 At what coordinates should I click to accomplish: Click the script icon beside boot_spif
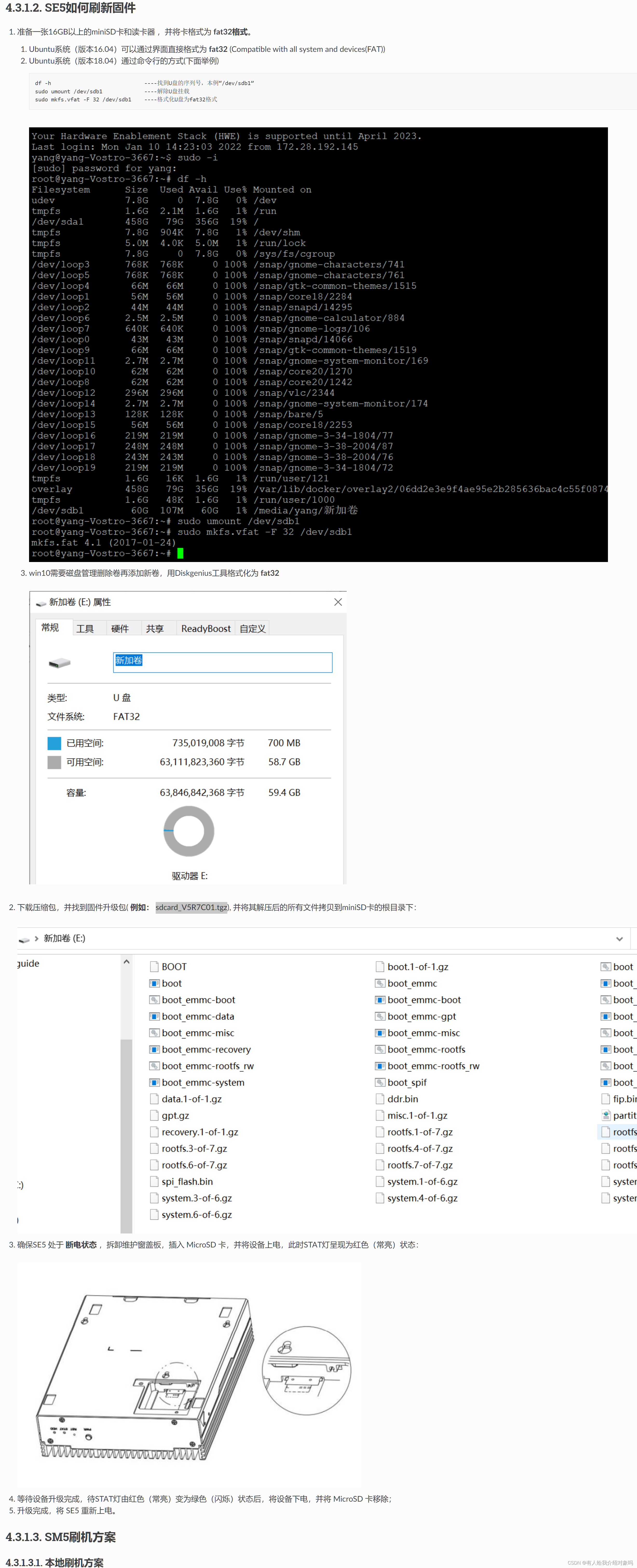coord(380,1082)
